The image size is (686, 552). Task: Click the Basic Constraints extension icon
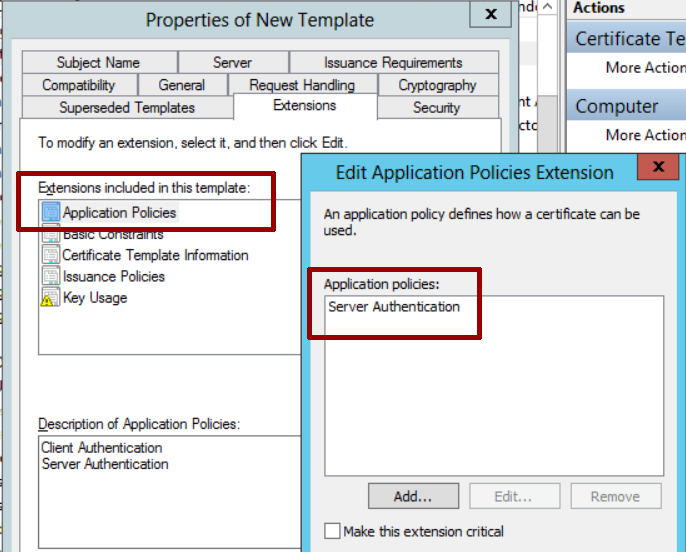click(x=51, y=235)
